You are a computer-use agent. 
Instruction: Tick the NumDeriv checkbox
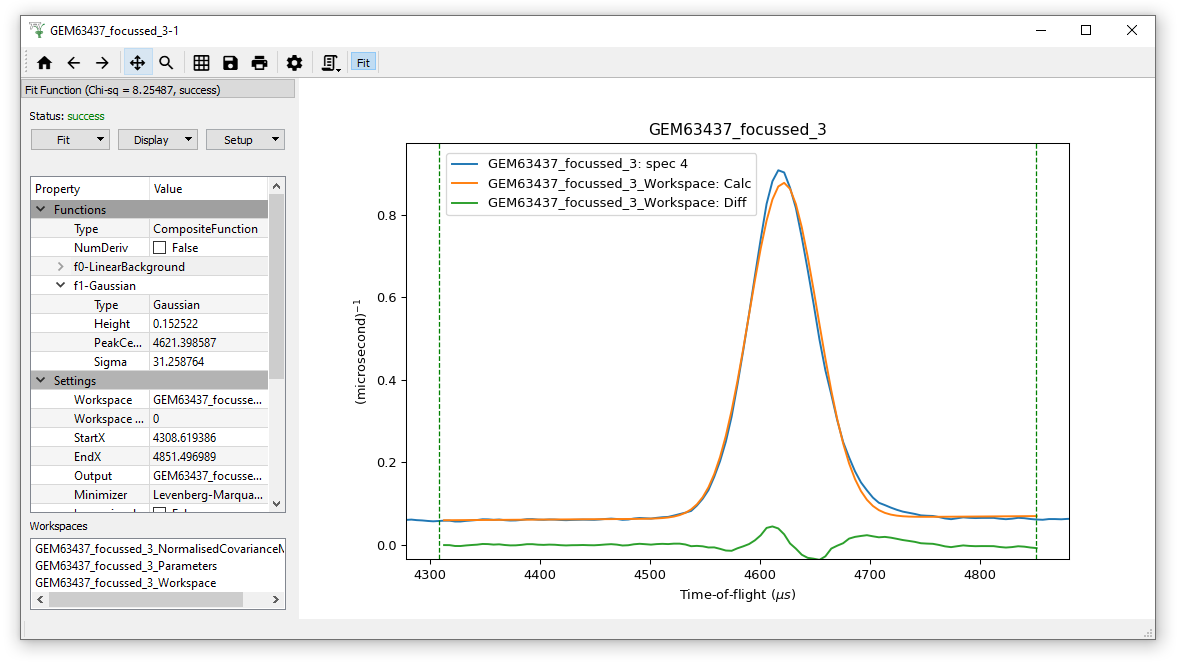click(x=160, y=248)
